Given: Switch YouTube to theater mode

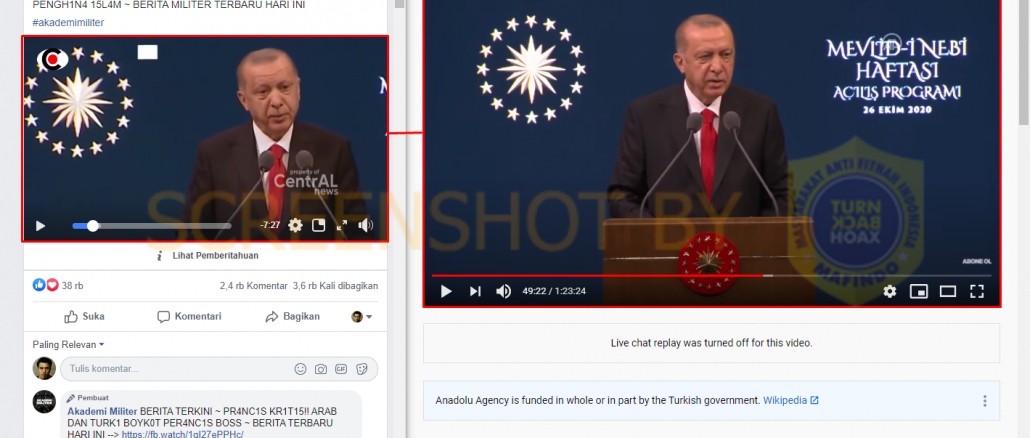Looking at the screenshot, I should point(947,291).
